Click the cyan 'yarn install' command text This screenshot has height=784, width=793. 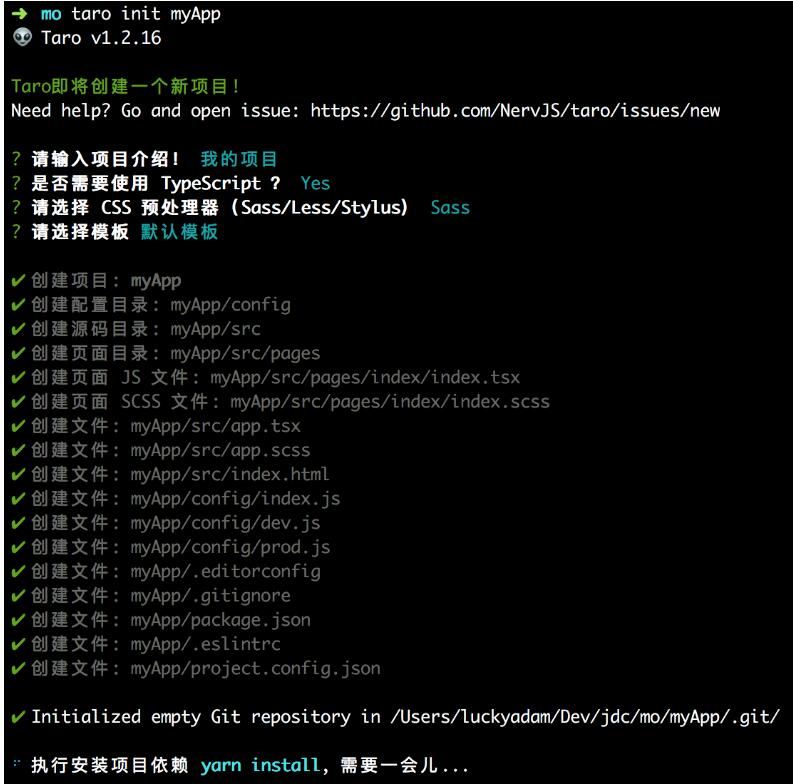[260, 765]
